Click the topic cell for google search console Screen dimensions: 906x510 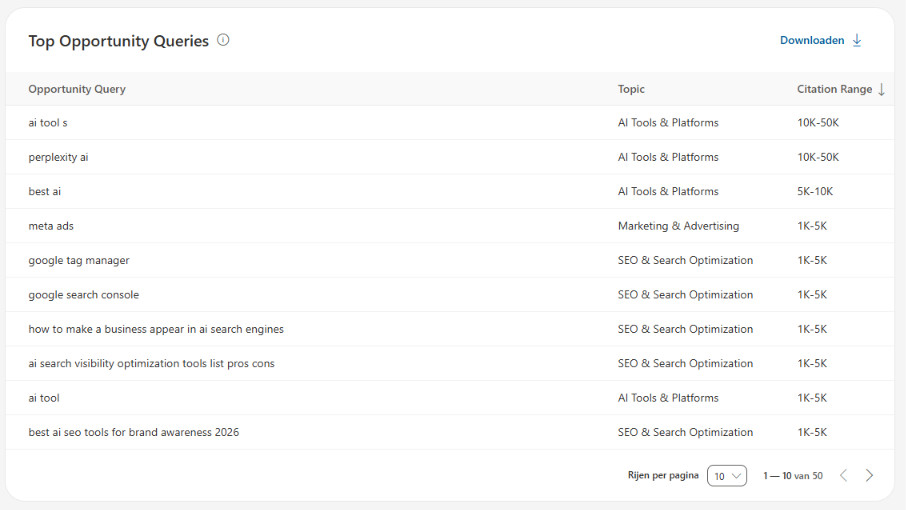tap(685, 295)
